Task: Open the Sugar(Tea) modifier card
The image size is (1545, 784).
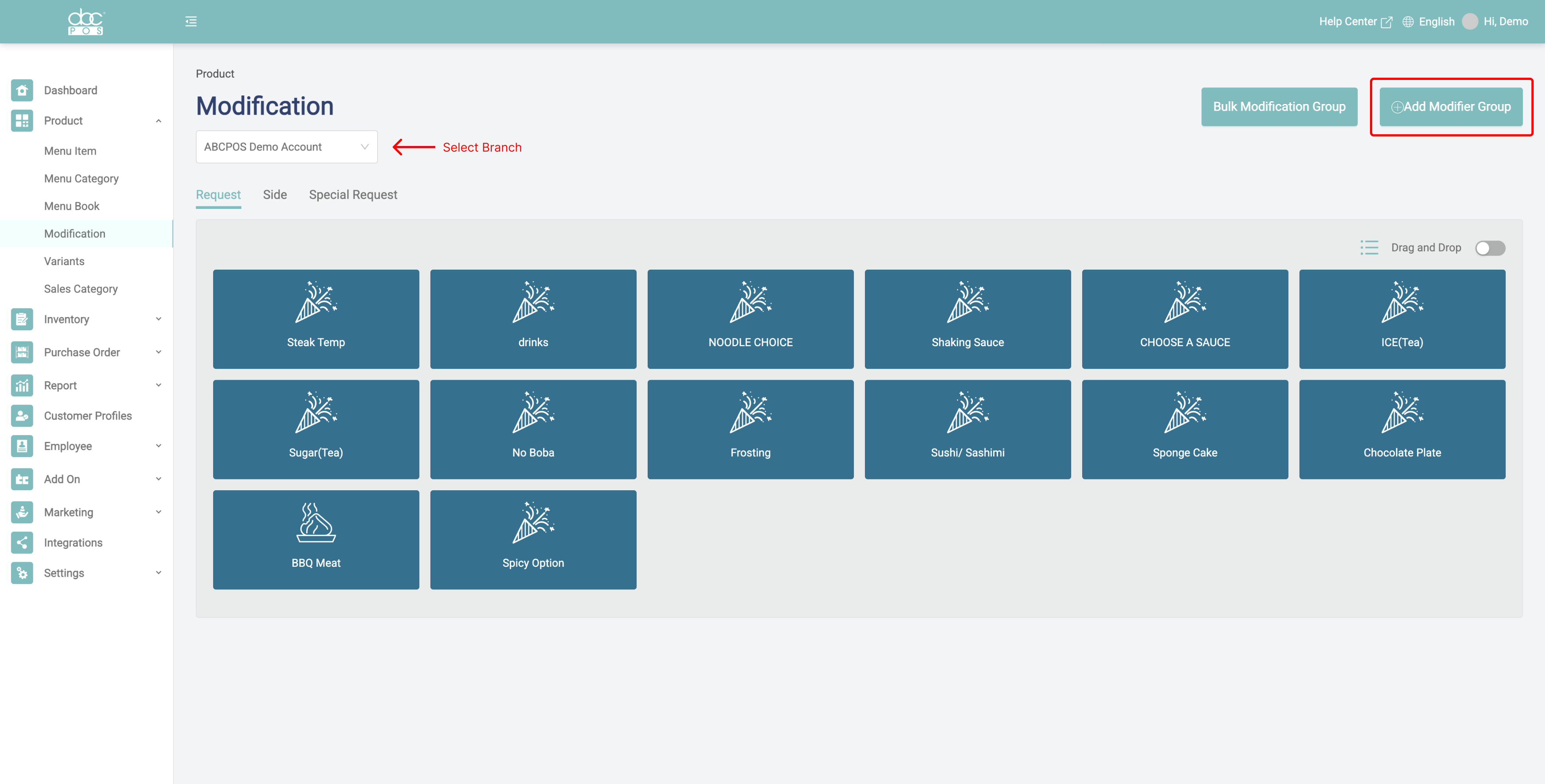Action: (316, 430)
